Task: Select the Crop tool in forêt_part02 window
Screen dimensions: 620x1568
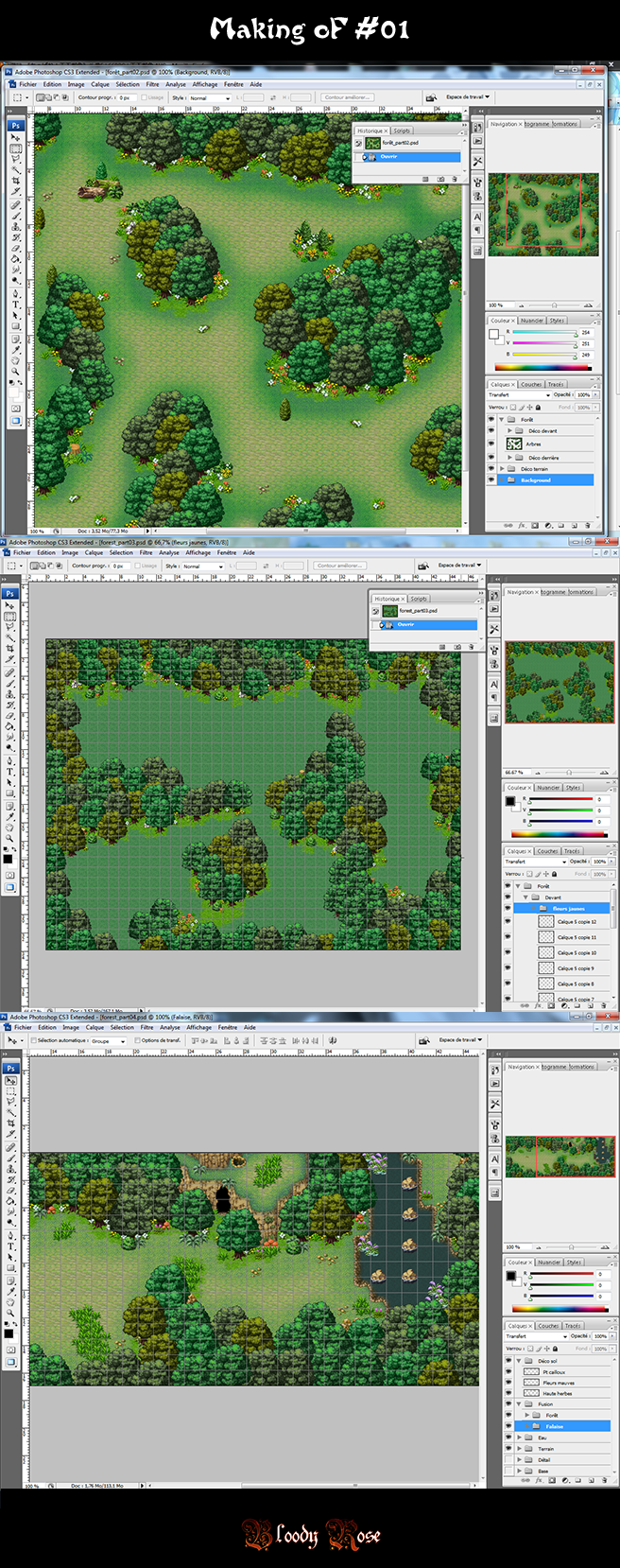Action: [x=16, y=180]
